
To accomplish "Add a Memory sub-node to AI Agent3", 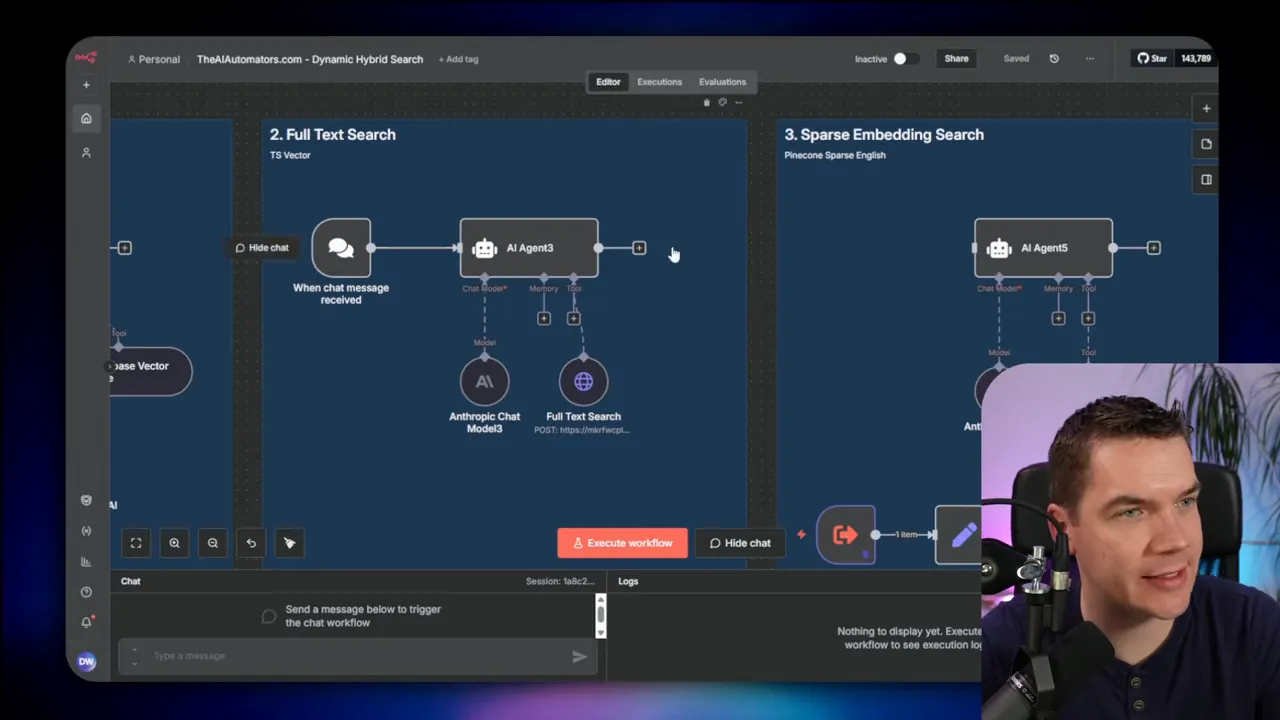I will coord(544,318).
